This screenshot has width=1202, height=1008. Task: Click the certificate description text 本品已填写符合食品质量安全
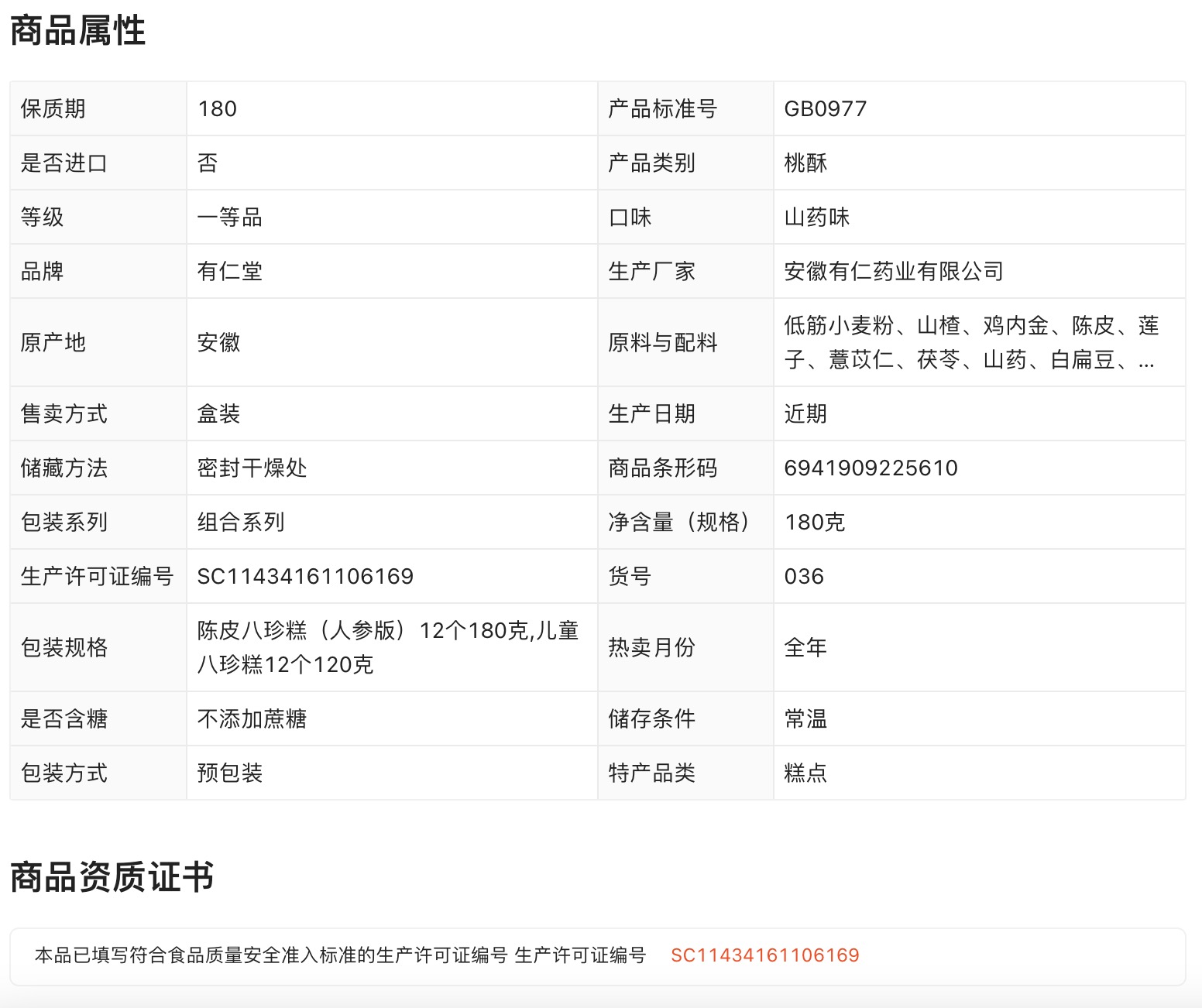(x=271, y=955)
